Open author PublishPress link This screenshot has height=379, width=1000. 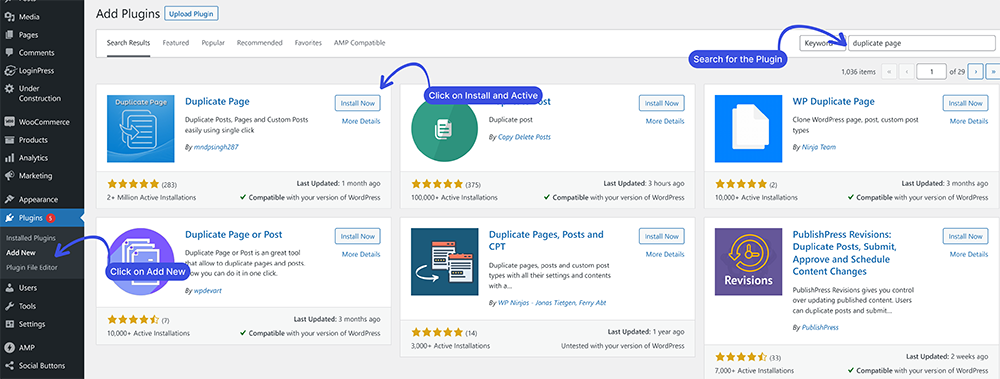click(x=820, y=327)
